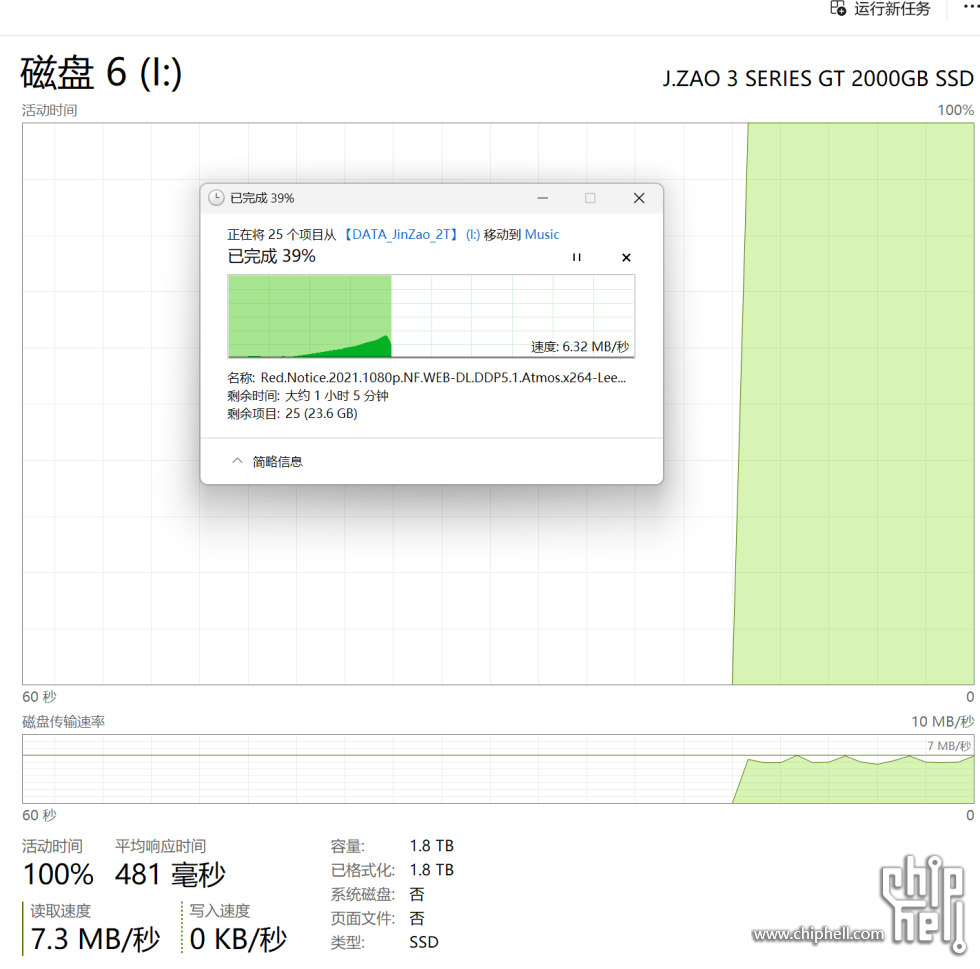Click the 平均响应时间 481 毫秒 value
The width and height of the screenshot is (980, 969).
pyautogui.click(x=170, y=874)
